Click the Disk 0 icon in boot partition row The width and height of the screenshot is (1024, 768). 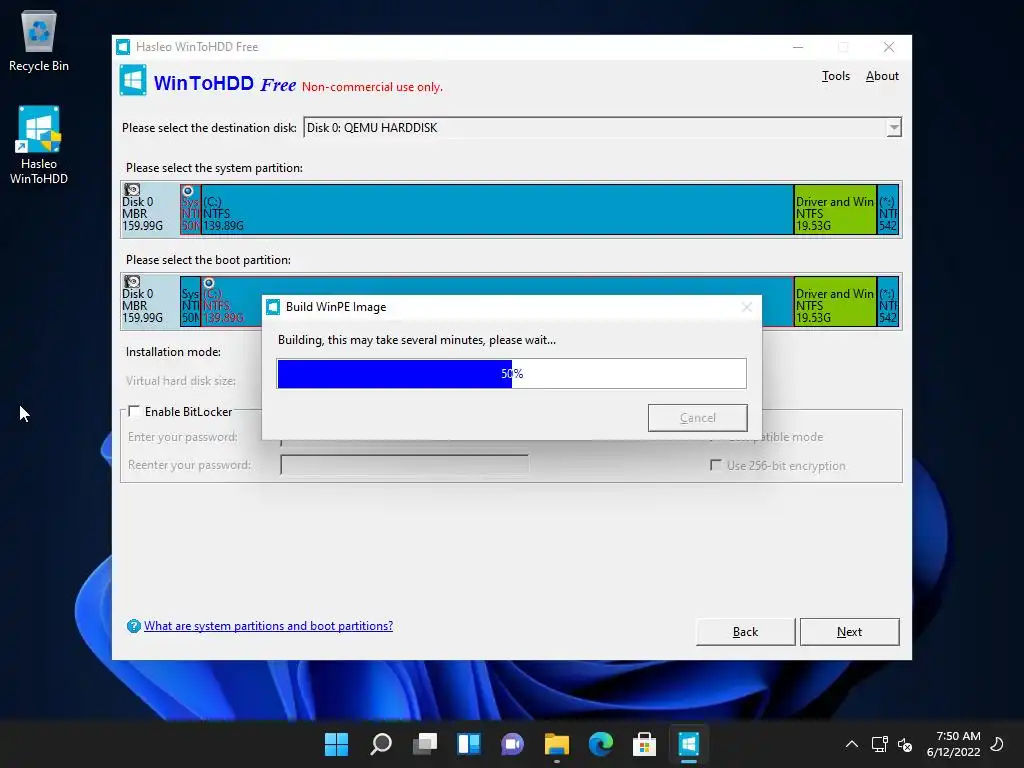(x=133, y=281)
